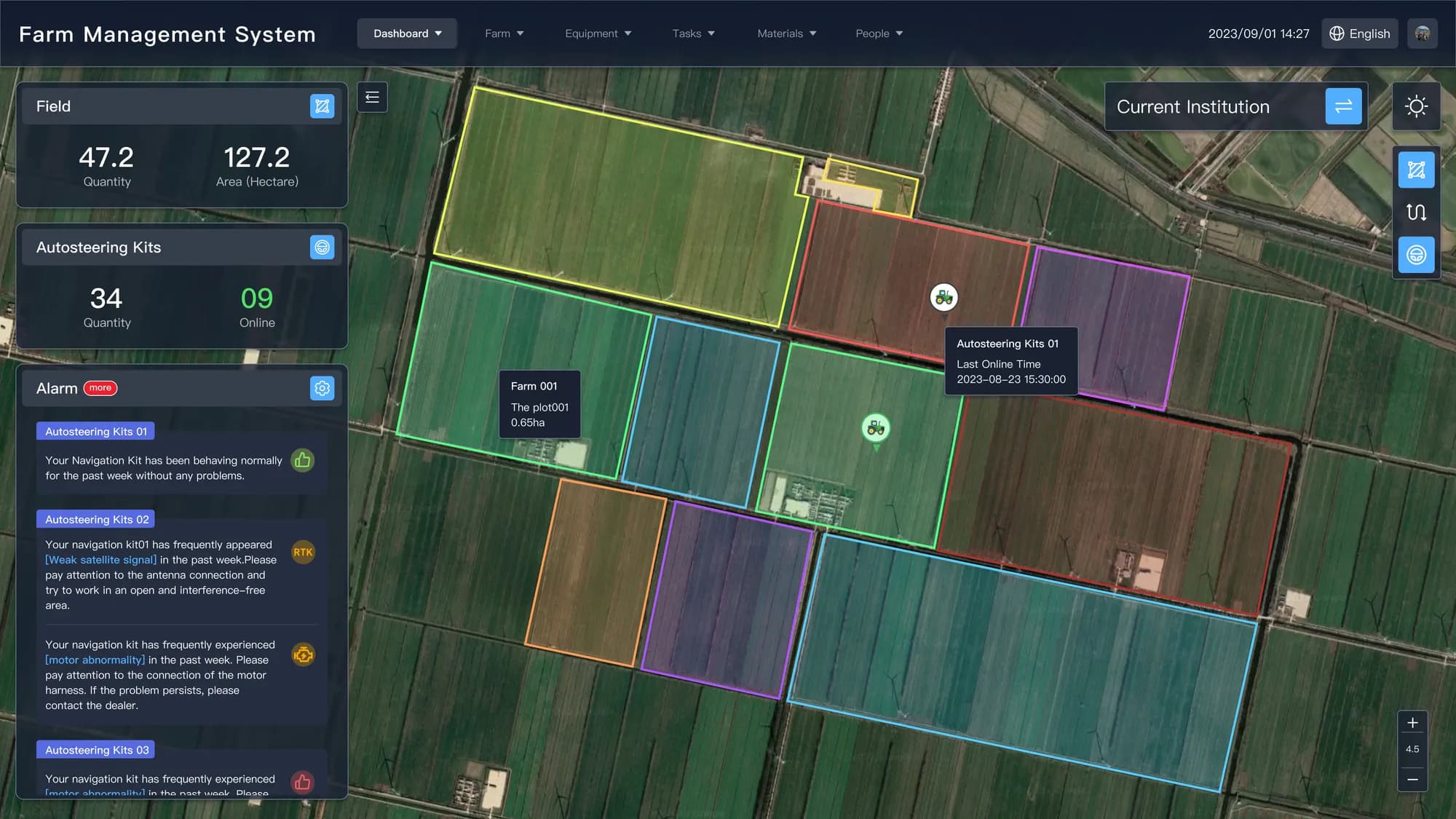The height and width of the screenshot is (819, 1456).
Task: Click red thumbs icon for Autosteering Kits 03
Action: coord(303,783)
